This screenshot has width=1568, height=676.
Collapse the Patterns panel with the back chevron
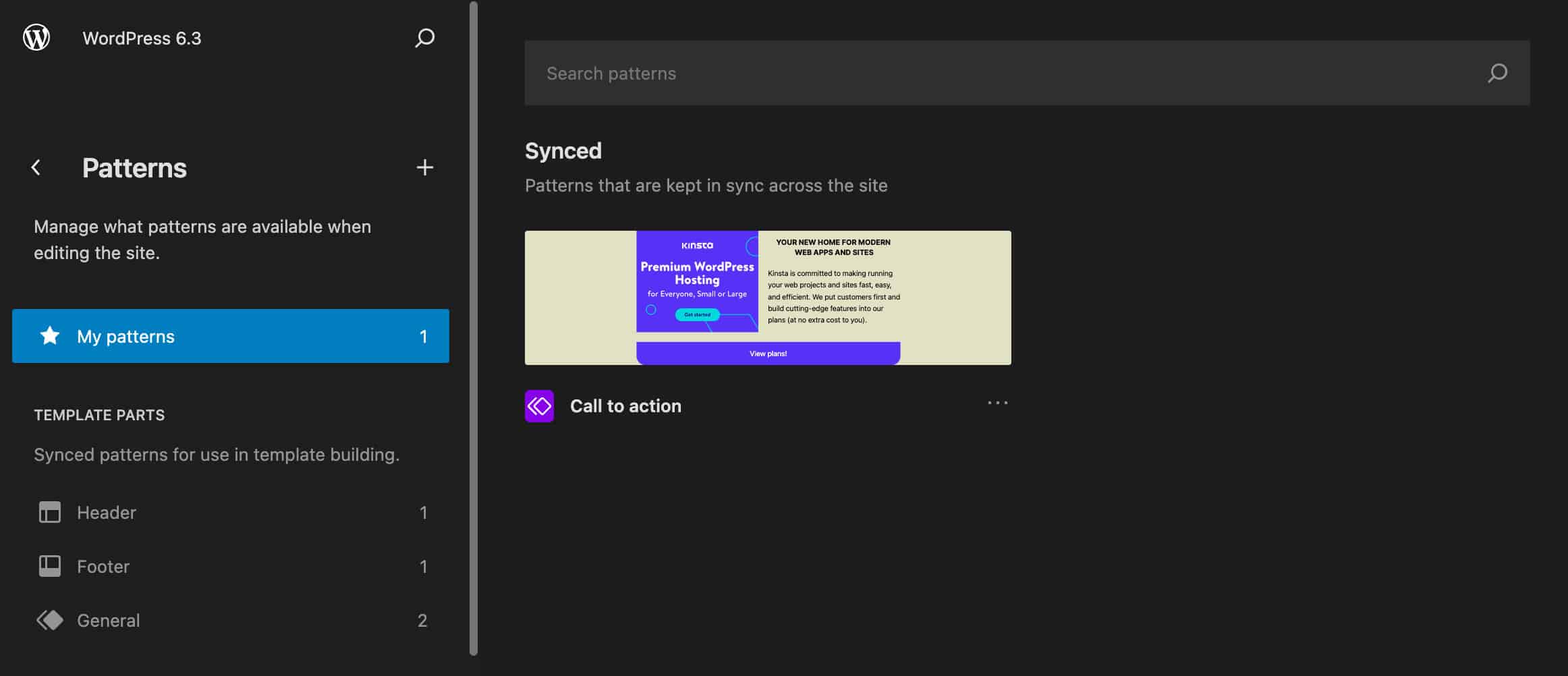tap(35, 167)
